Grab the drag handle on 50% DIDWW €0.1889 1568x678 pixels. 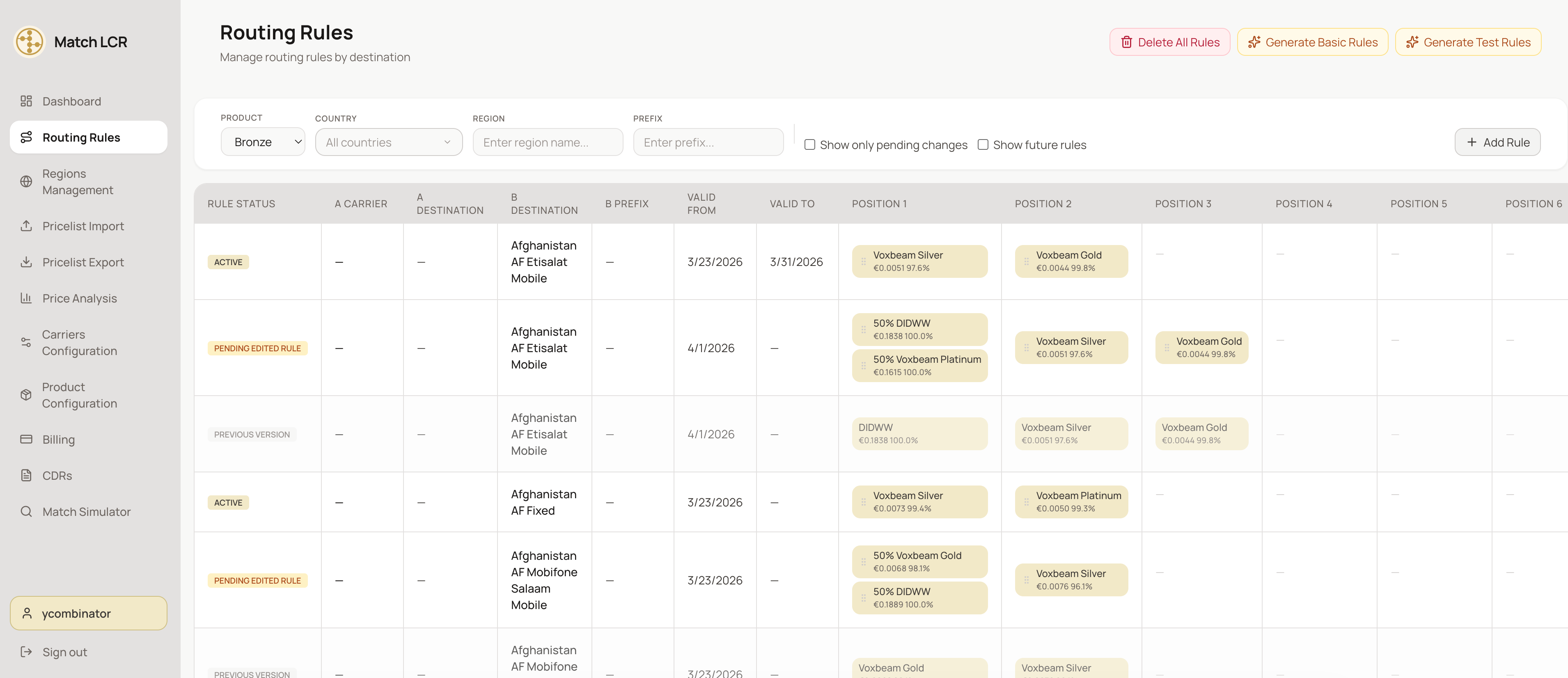tap(863, 598)
